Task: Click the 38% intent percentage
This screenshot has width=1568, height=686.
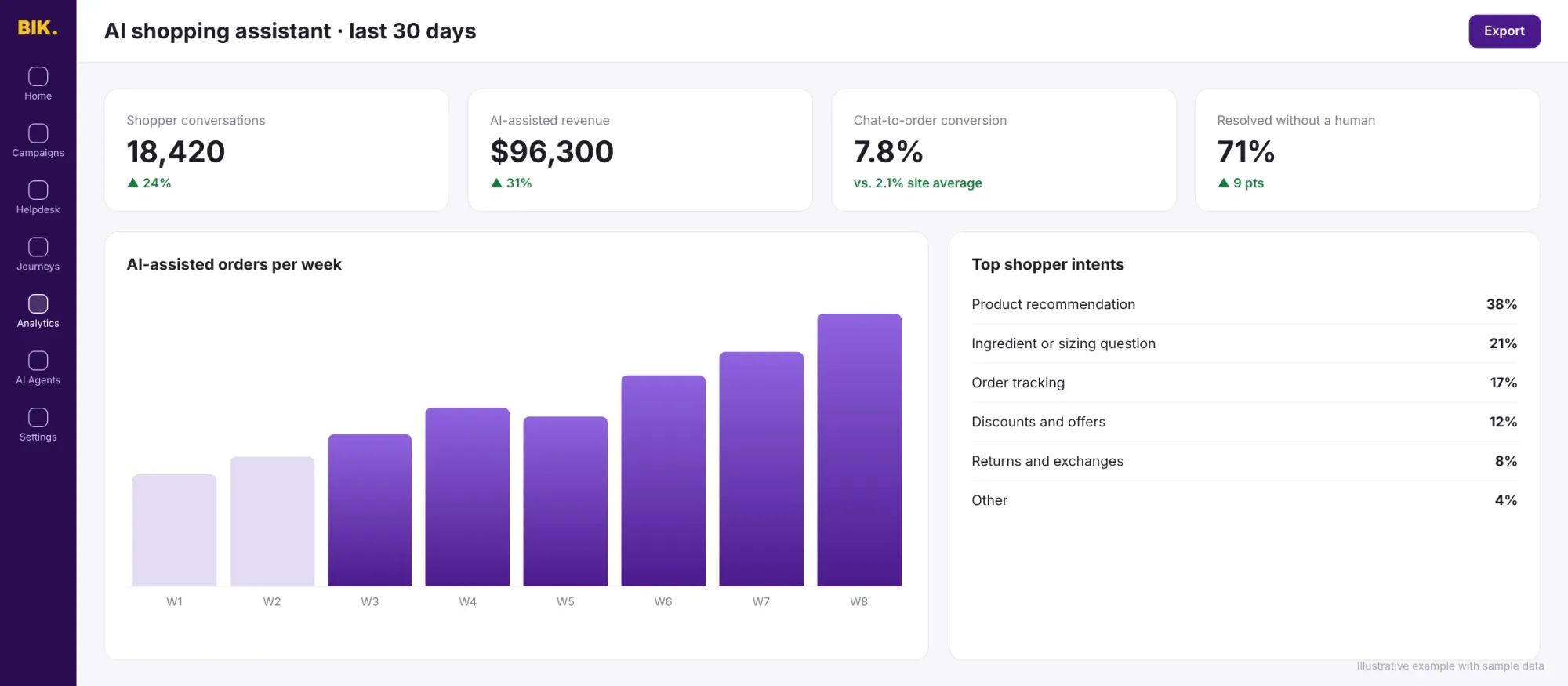Action: point(1501,304)
